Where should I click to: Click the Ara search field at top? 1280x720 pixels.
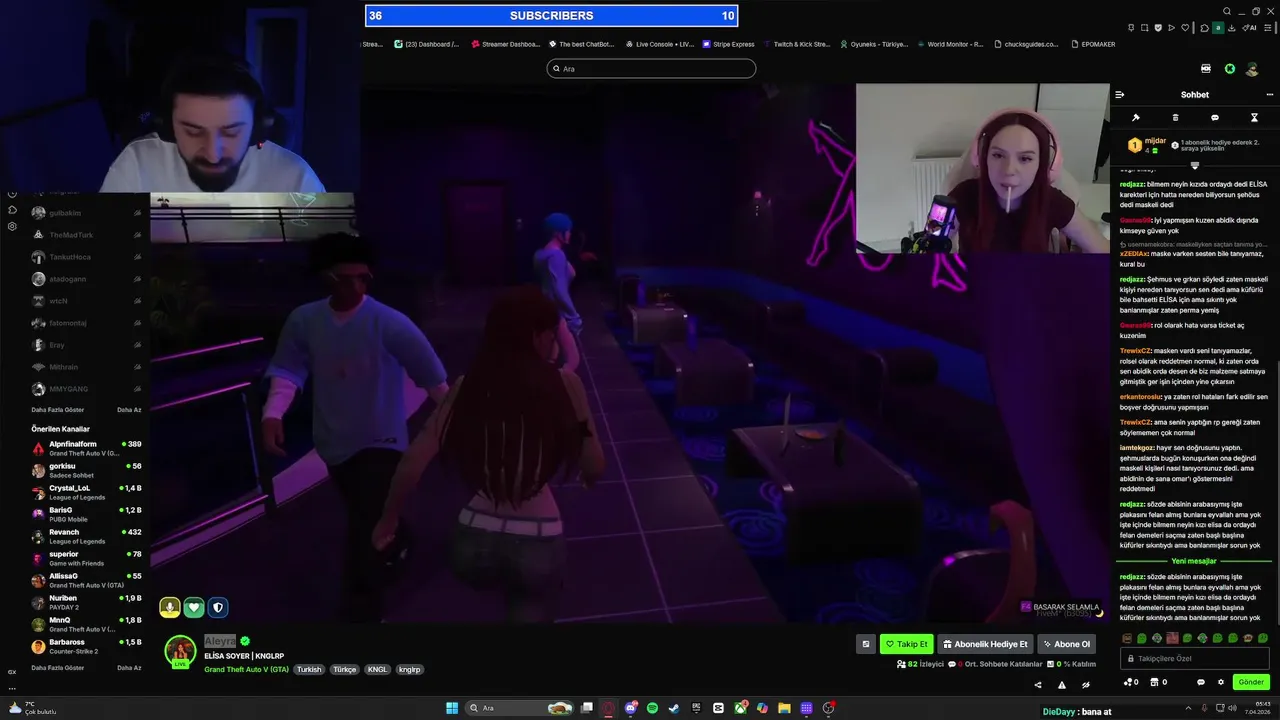651,69
